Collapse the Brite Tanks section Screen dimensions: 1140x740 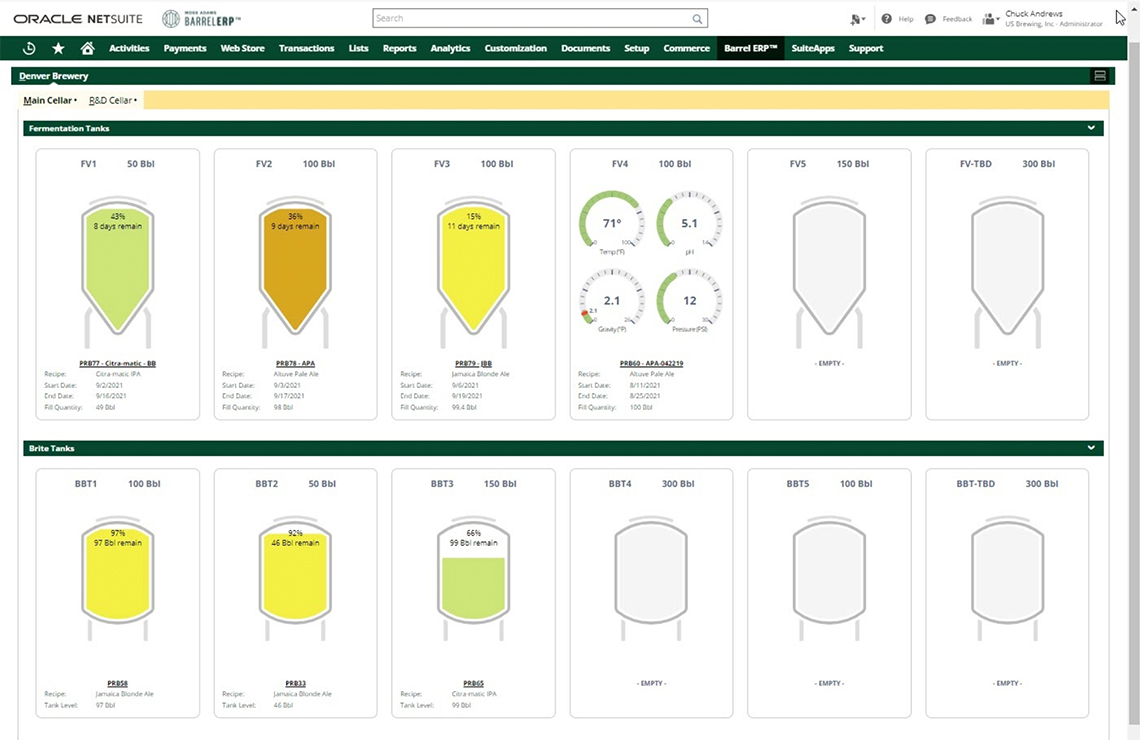[x=1091, y=448]
